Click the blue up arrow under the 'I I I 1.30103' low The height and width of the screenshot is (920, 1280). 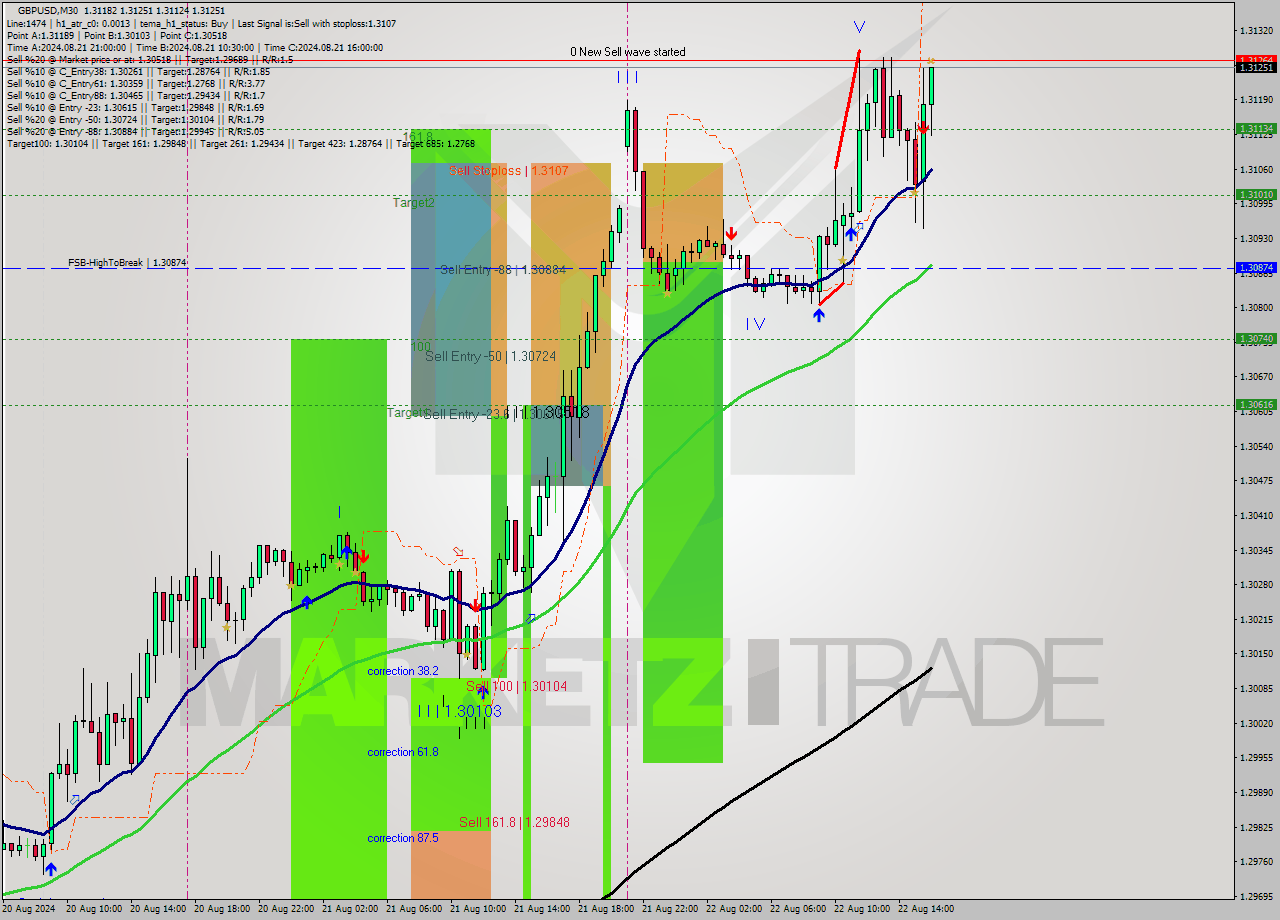click(482, 690)
